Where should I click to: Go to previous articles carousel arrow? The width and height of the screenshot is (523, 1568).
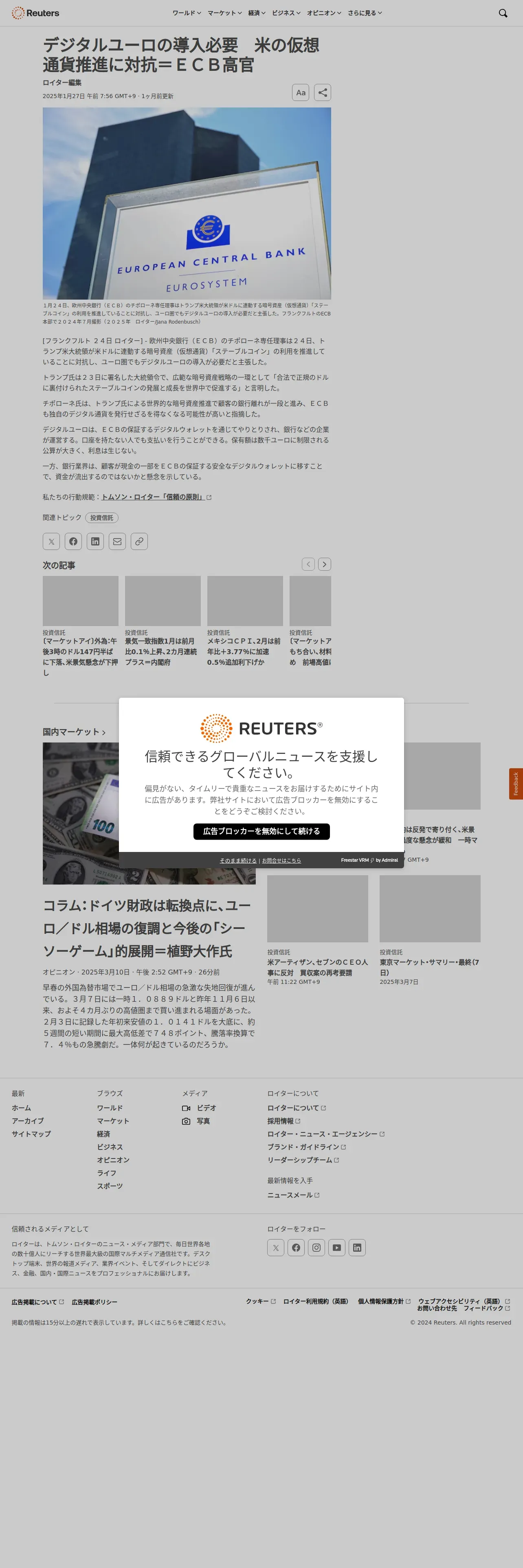coord(308,564)
